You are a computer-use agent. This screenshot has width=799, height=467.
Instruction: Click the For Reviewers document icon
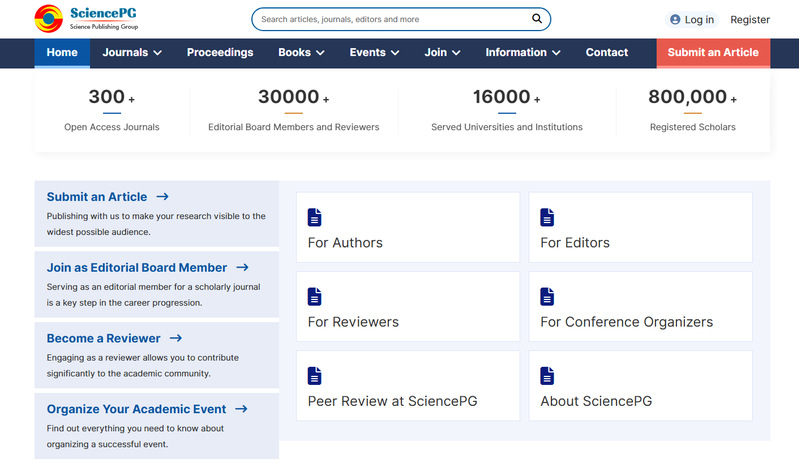pyautogui.click(x=315, y=296)
